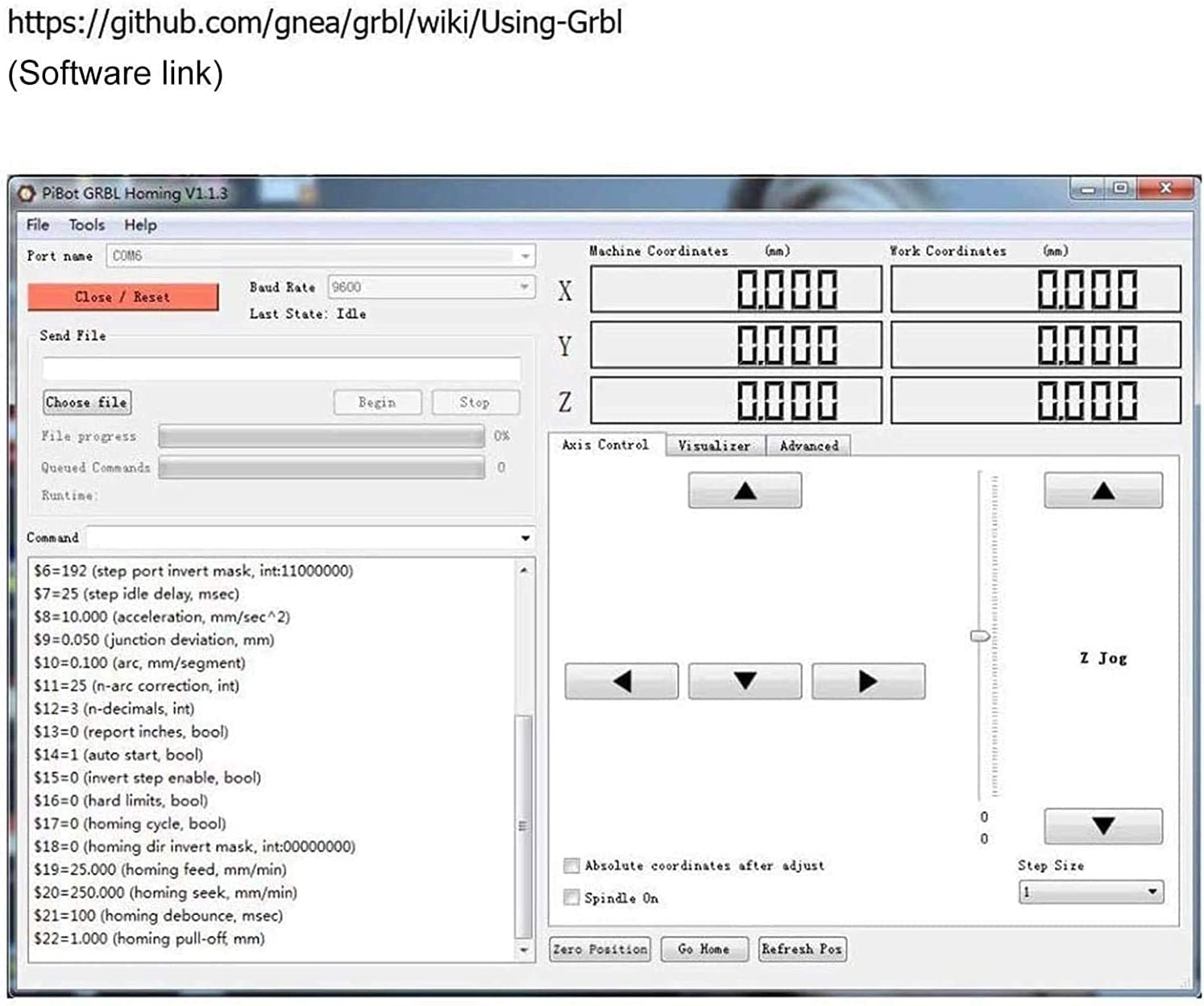Click the Go Home button
Screen dimensions: 1204x1006
(x=704, y=949)
